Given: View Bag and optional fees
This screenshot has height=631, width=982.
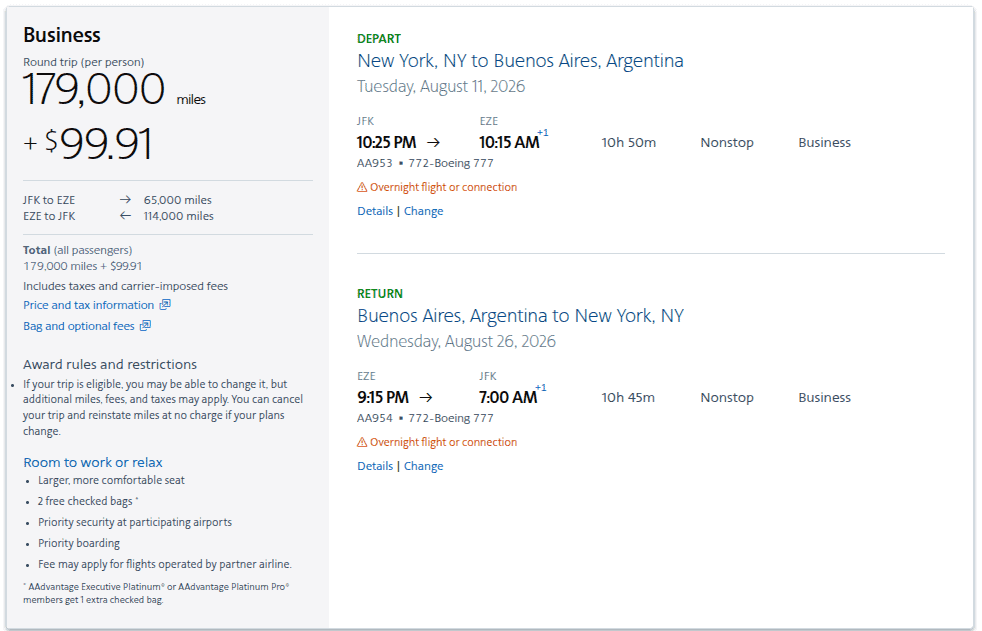Looking at the screenshot, I should click(x=80, y=325).
